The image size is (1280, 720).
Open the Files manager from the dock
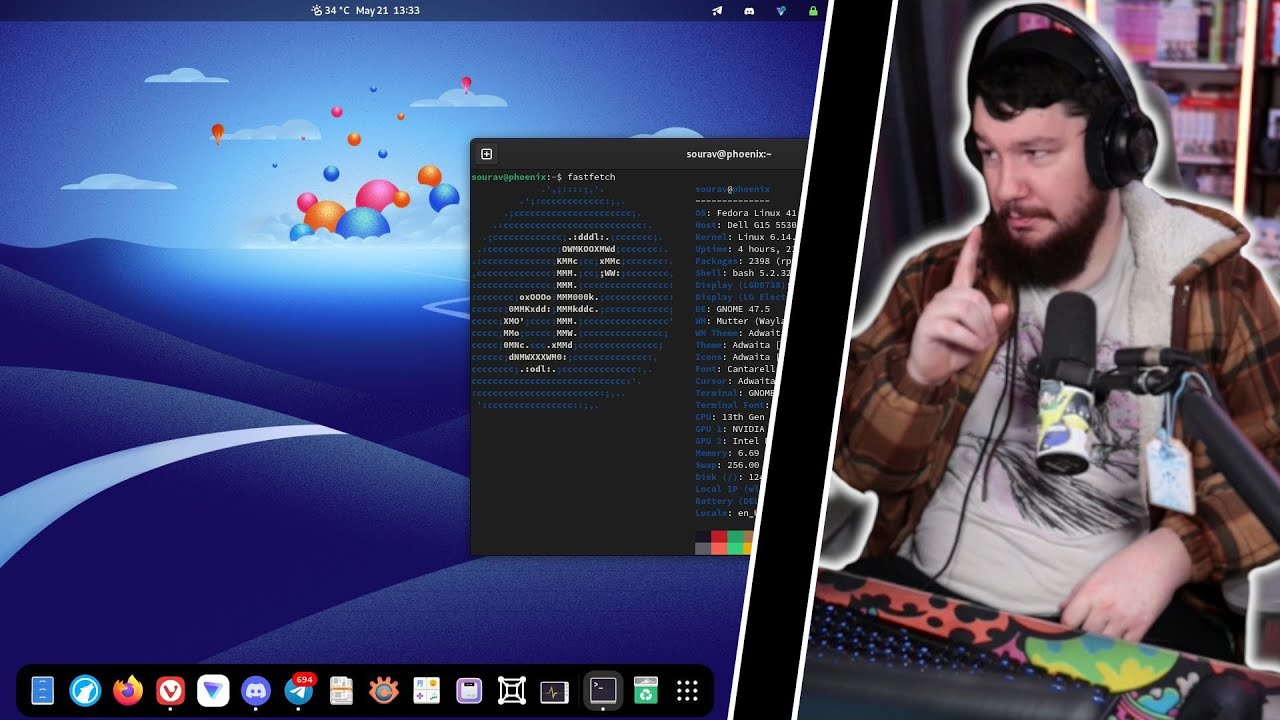pyautogui.click(x=43, y=690)
